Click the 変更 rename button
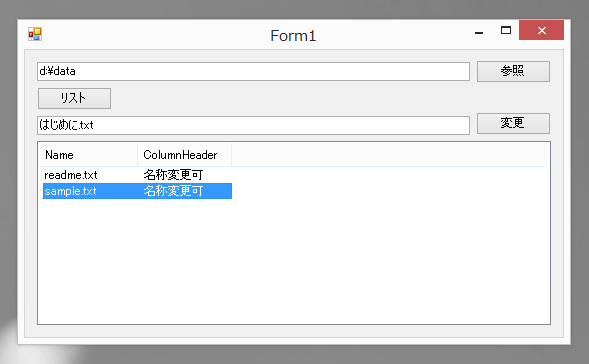This screenshot has width=589, height=364. click(513, 123)
